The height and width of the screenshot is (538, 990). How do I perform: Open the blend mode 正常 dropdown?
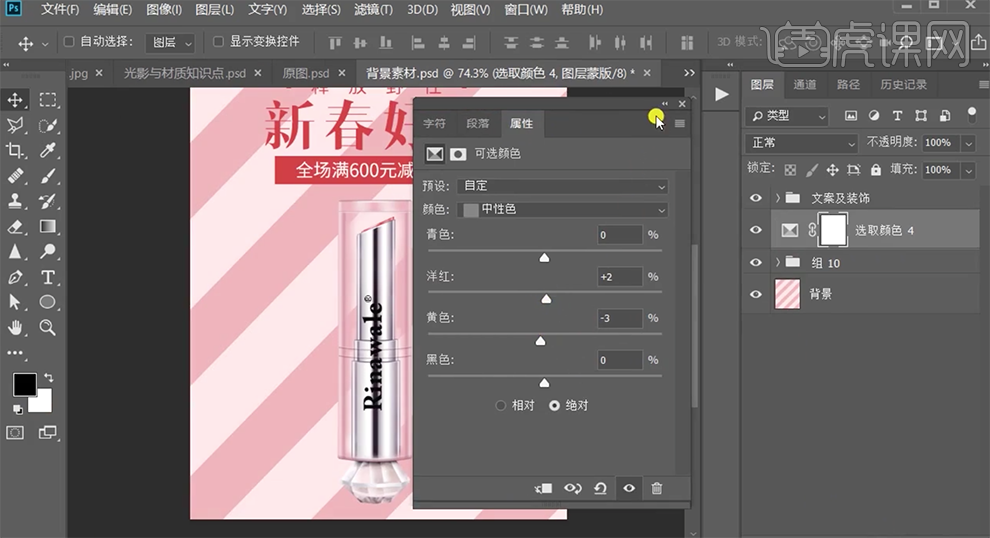pos(801,143)
